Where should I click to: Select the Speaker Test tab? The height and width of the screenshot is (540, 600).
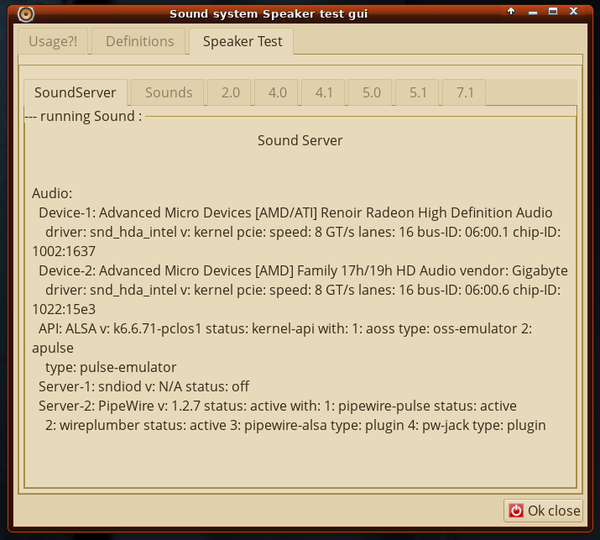pyautogui.click(x=242, y=42)
